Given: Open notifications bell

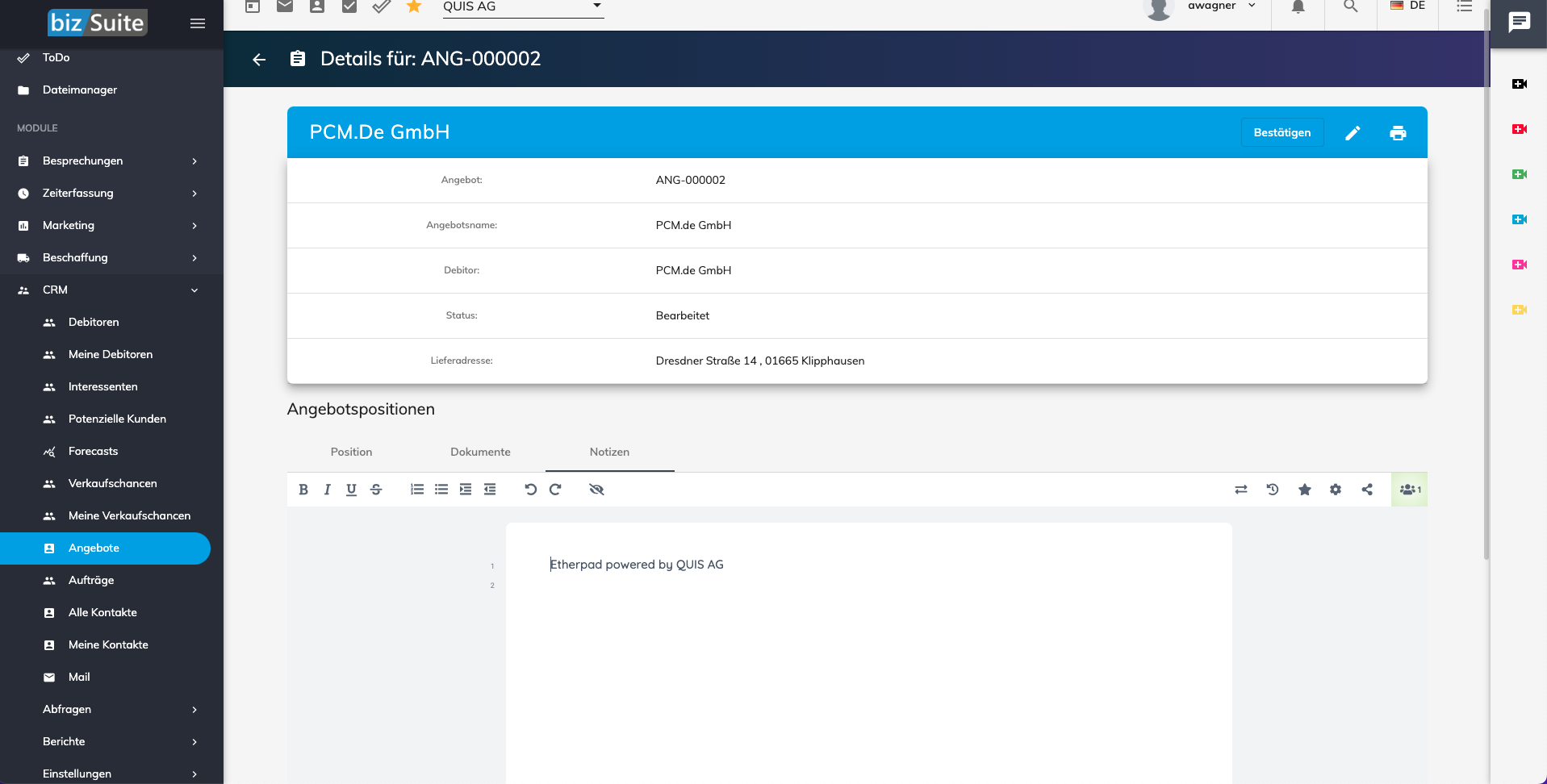Looking at the screenshot, I should pos(1298,6).
